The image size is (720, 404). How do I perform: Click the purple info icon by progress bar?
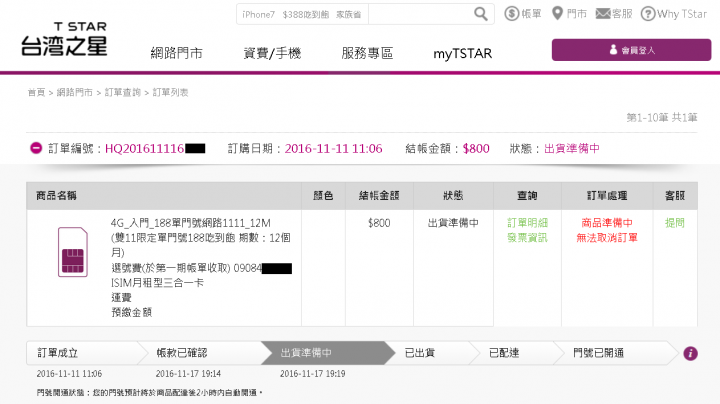pos(690,353)
